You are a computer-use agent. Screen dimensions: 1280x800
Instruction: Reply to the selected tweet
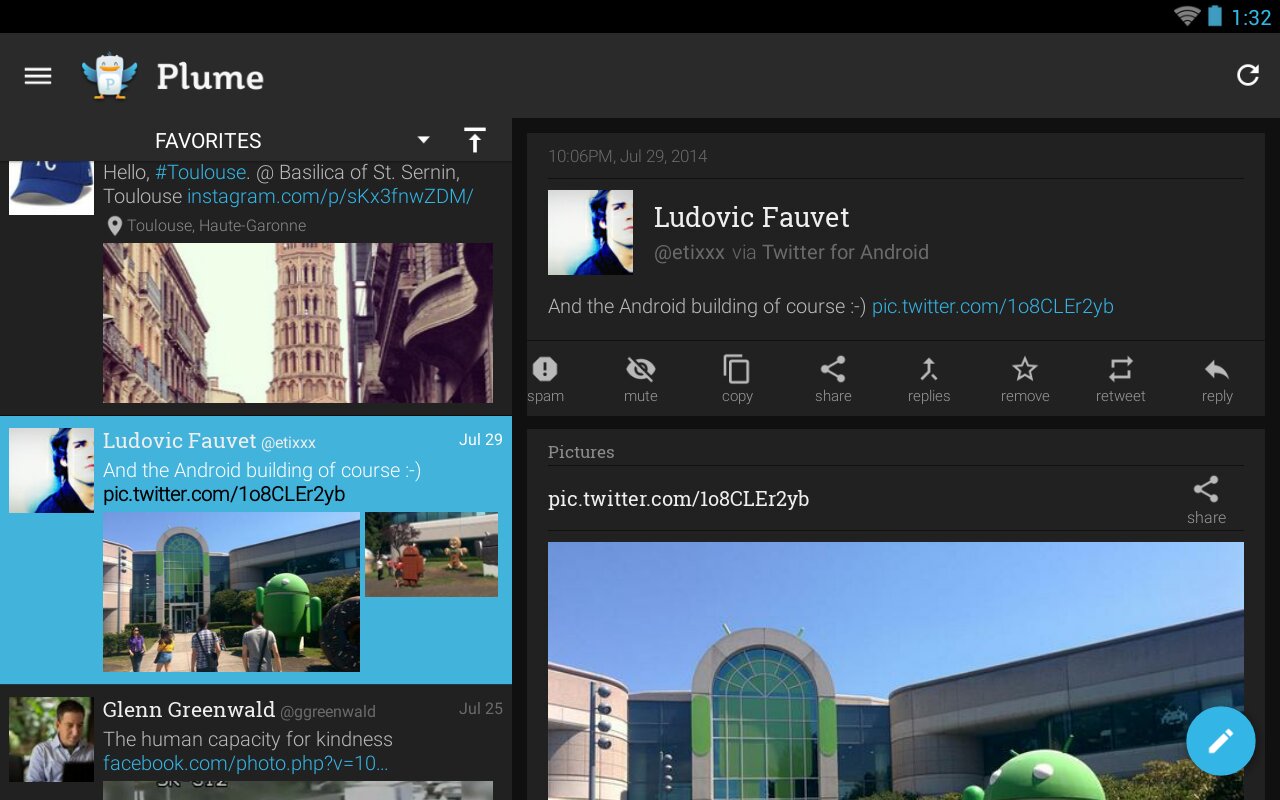click(1216, 379)
